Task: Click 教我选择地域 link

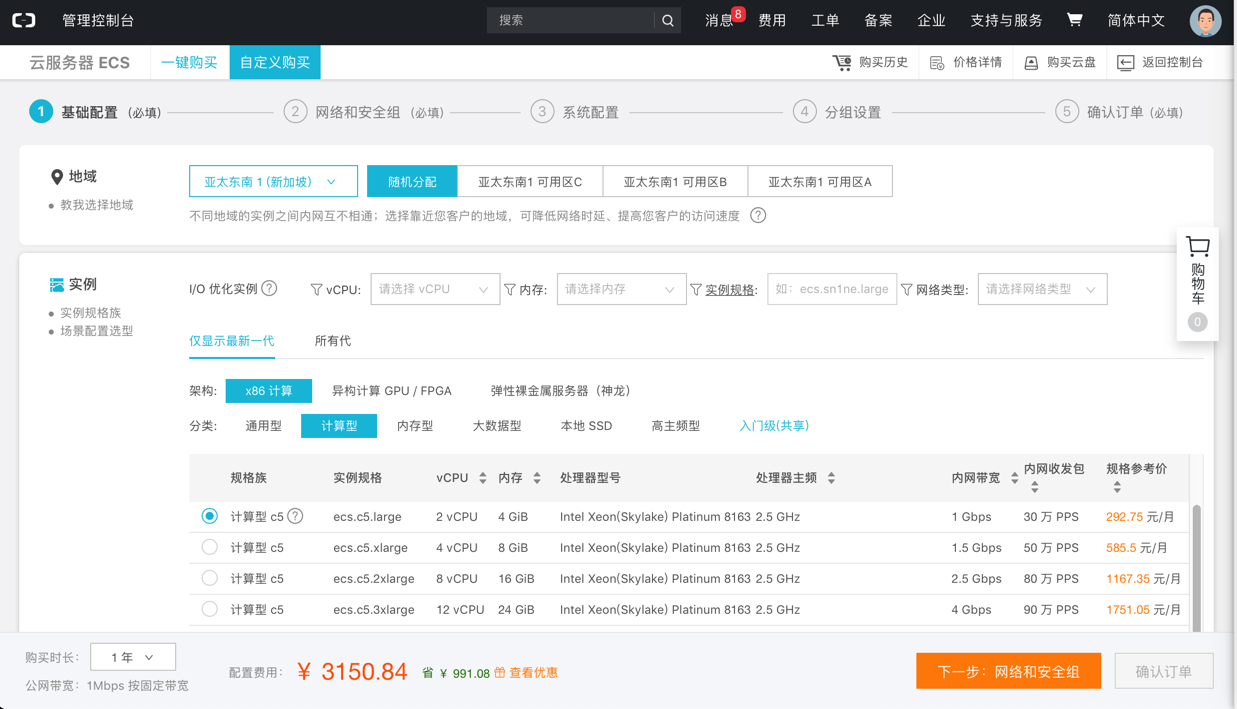Action: (x=97, y=205)
